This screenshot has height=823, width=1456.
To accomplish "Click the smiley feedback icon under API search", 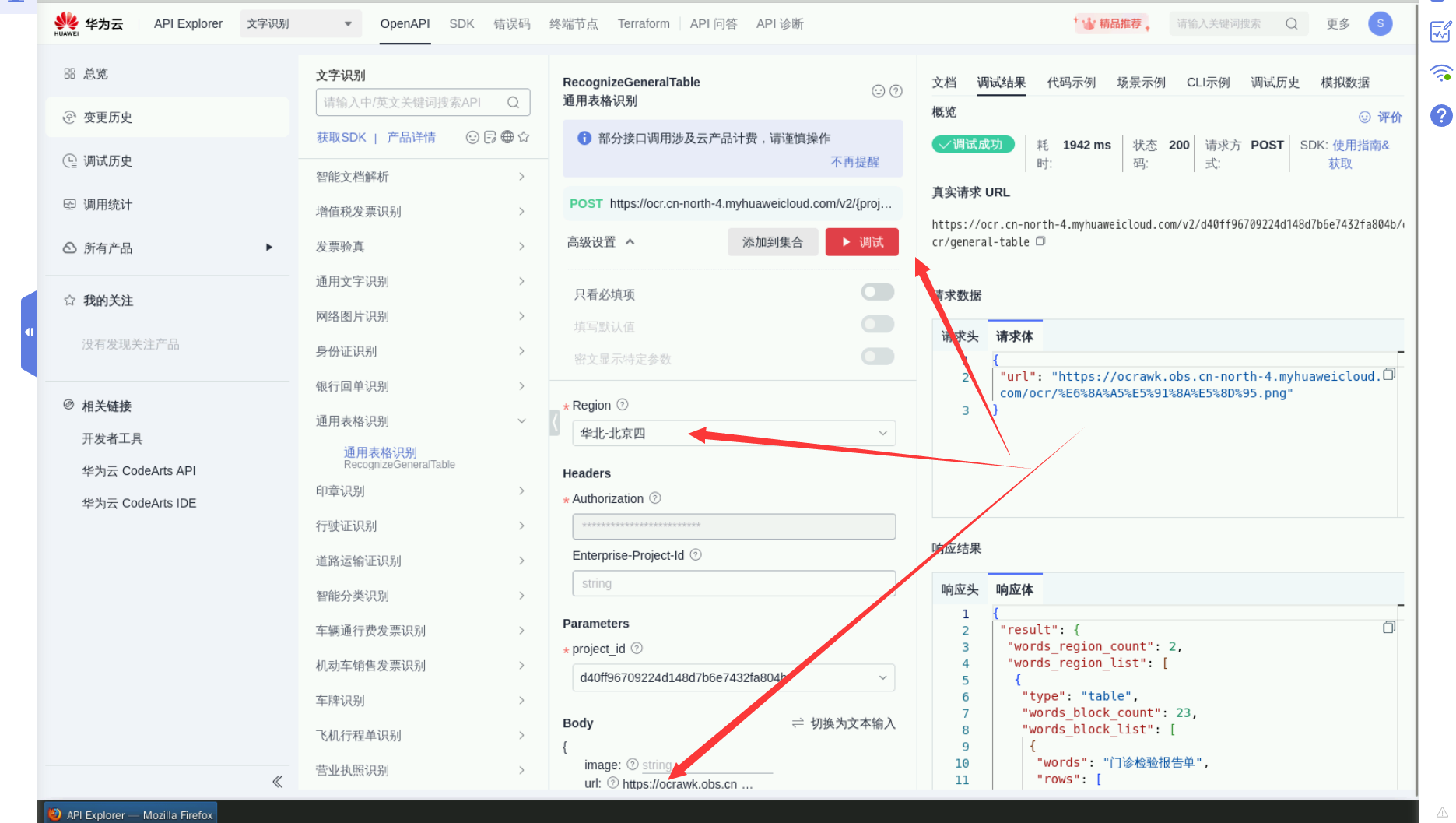I will pos(472,137).
